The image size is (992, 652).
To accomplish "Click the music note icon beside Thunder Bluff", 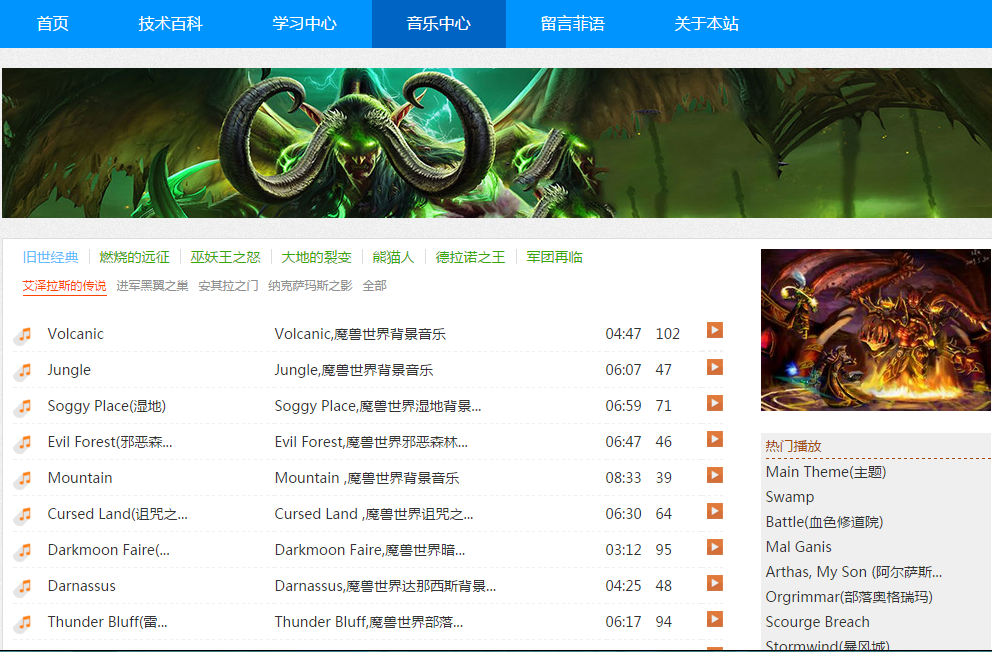I will pos(24,624).
